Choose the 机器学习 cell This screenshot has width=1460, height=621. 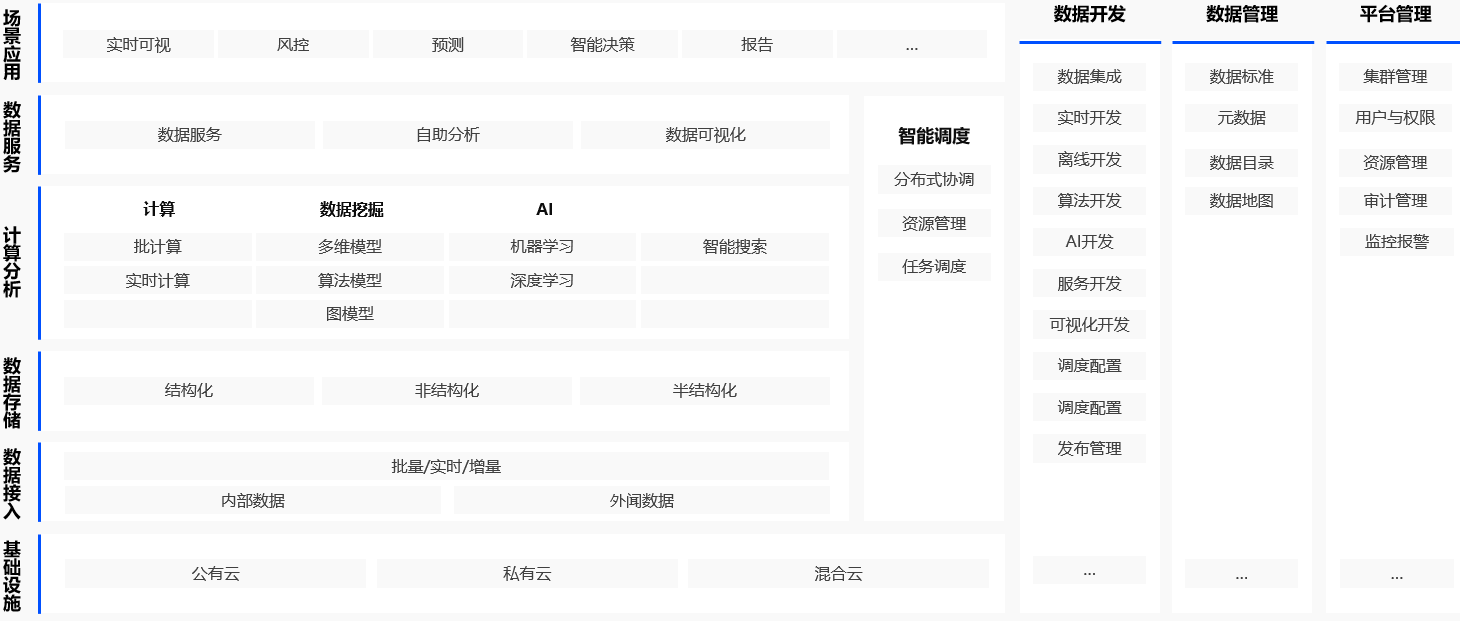tap(542, 247)
